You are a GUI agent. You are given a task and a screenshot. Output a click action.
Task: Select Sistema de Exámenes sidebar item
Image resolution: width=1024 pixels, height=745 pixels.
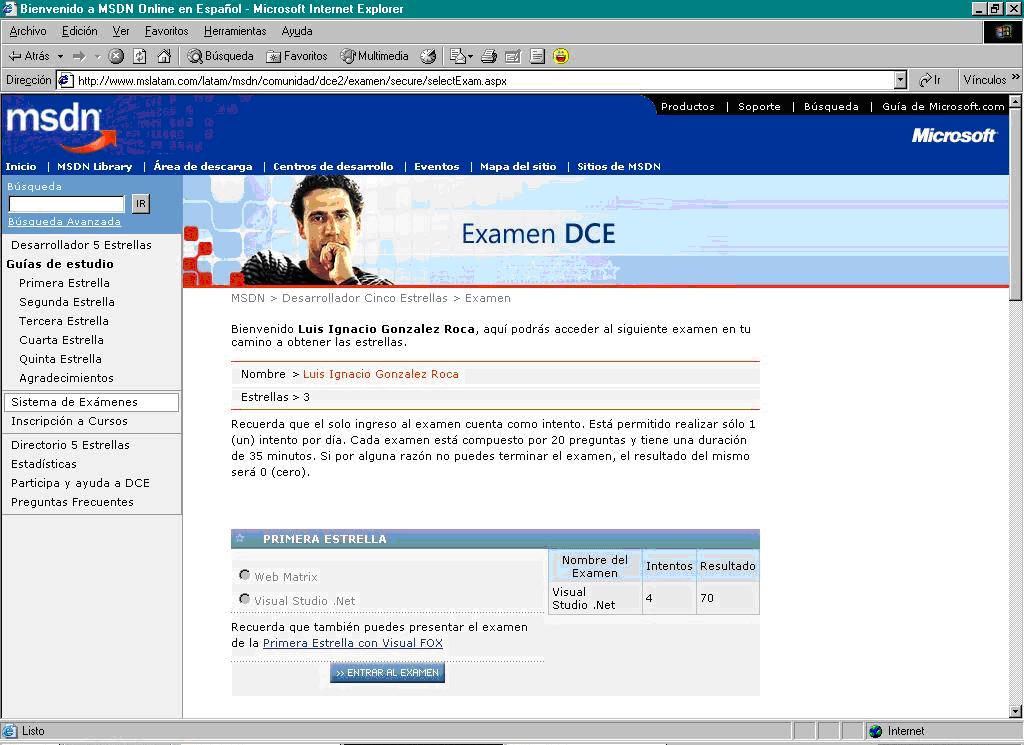(x=91, y=402)
